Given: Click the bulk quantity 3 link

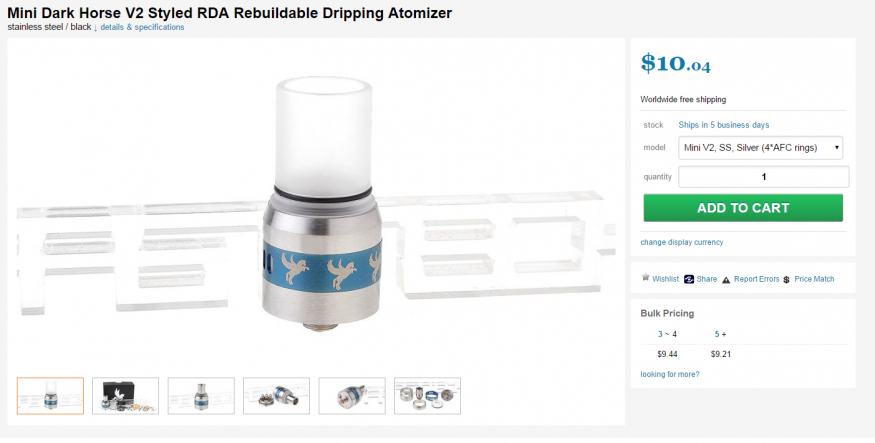Looking at the screenshot, I should coord(660,334).
